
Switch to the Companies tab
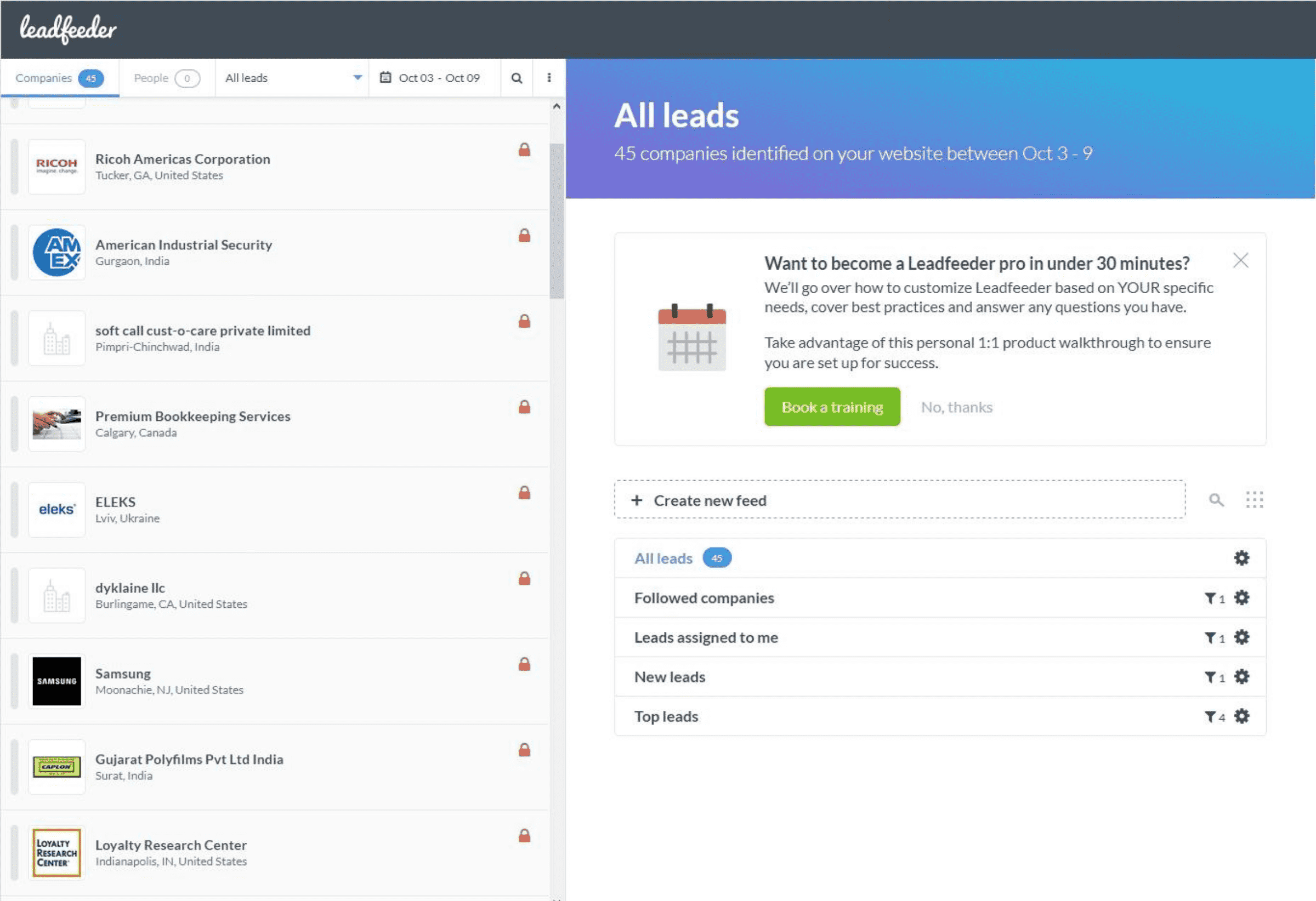59,77
